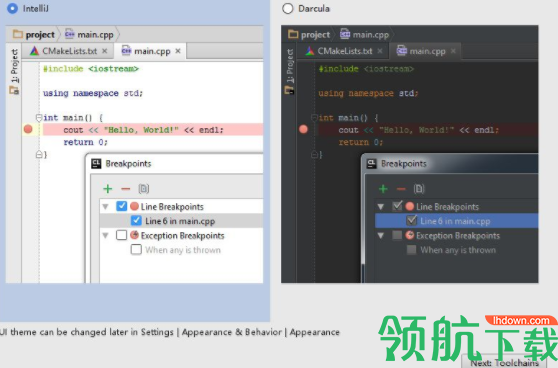
Task: Click Exception Breakpoints lightning icon, Darcula preview
Action: [x=410, y=235]
